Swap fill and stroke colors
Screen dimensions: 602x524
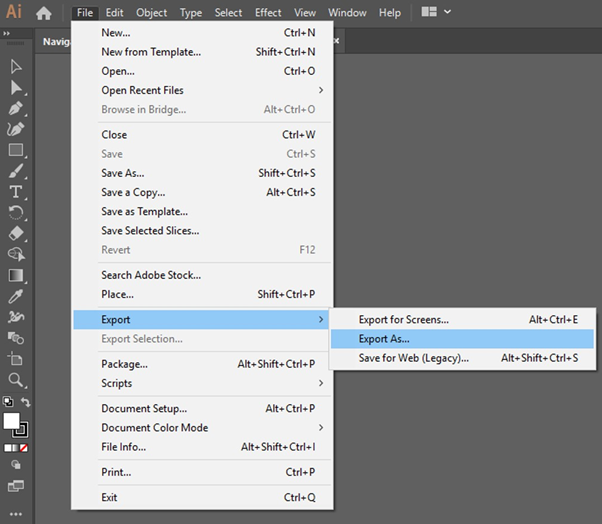(x=27, y=402)
